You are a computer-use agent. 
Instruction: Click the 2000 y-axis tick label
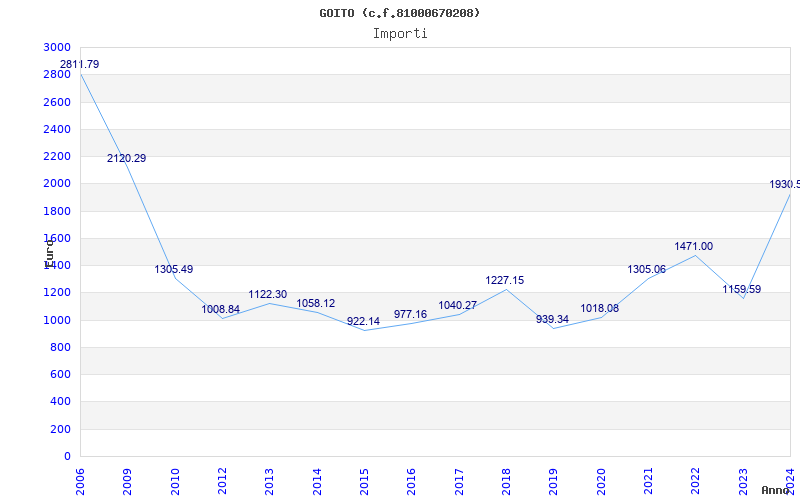click(57, 184)
